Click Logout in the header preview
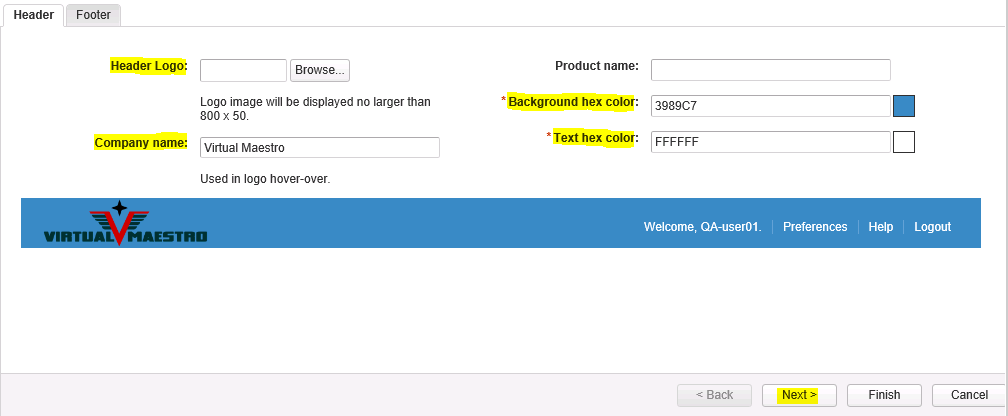 point(932,227)
